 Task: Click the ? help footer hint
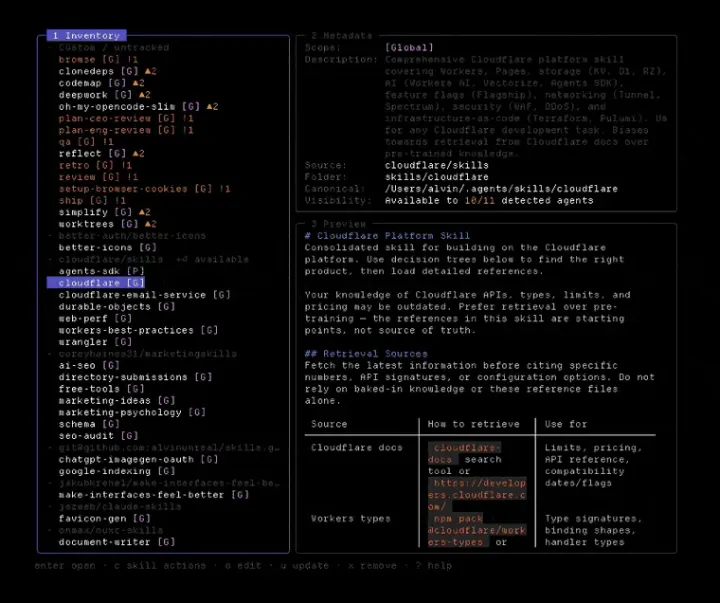[433, 566]
